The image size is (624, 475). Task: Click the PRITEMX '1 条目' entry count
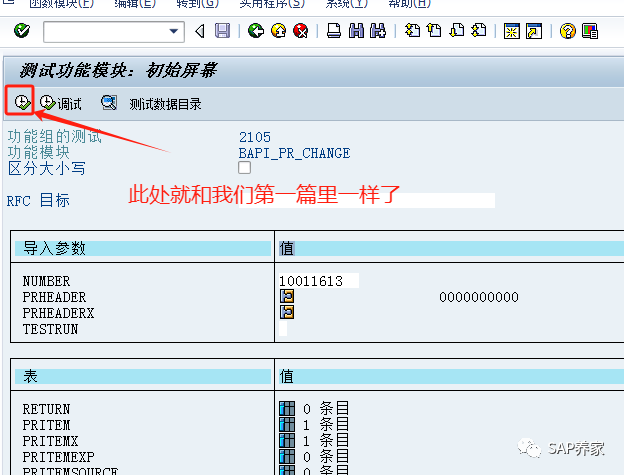click(326, 440)
